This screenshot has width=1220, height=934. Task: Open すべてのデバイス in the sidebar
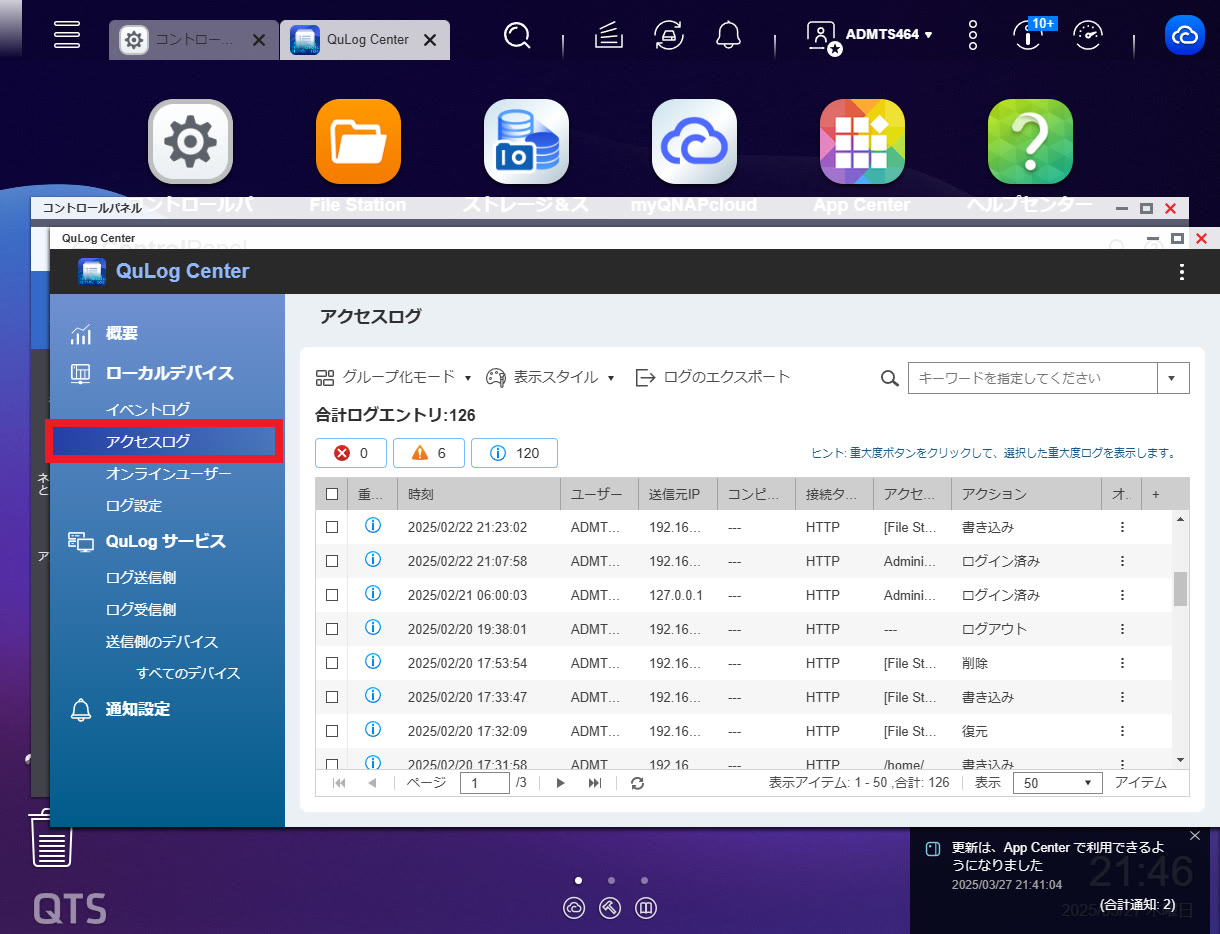pyautogui.click(x=189, y=673)
